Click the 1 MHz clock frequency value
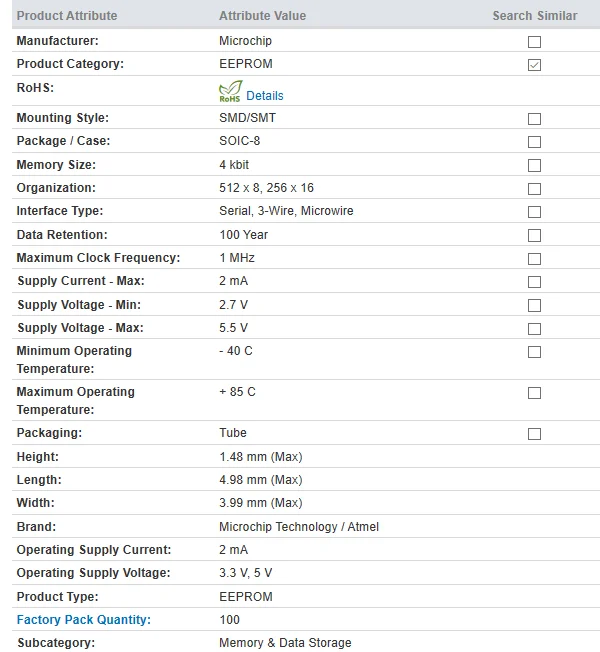This screenshot has width=600, height=652. (x=237, y=258)
